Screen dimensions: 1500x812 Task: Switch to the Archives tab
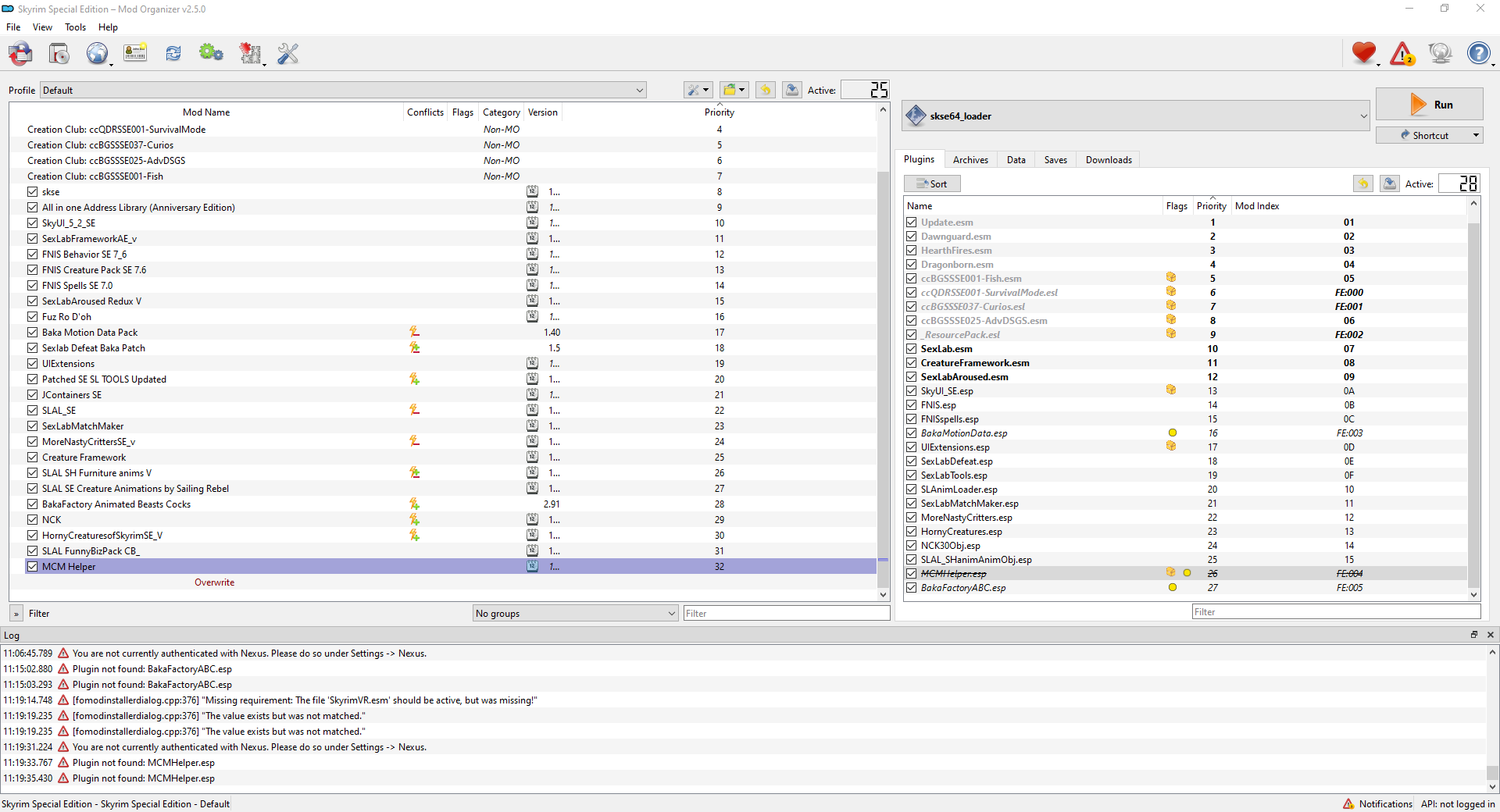tap(970, 159)
